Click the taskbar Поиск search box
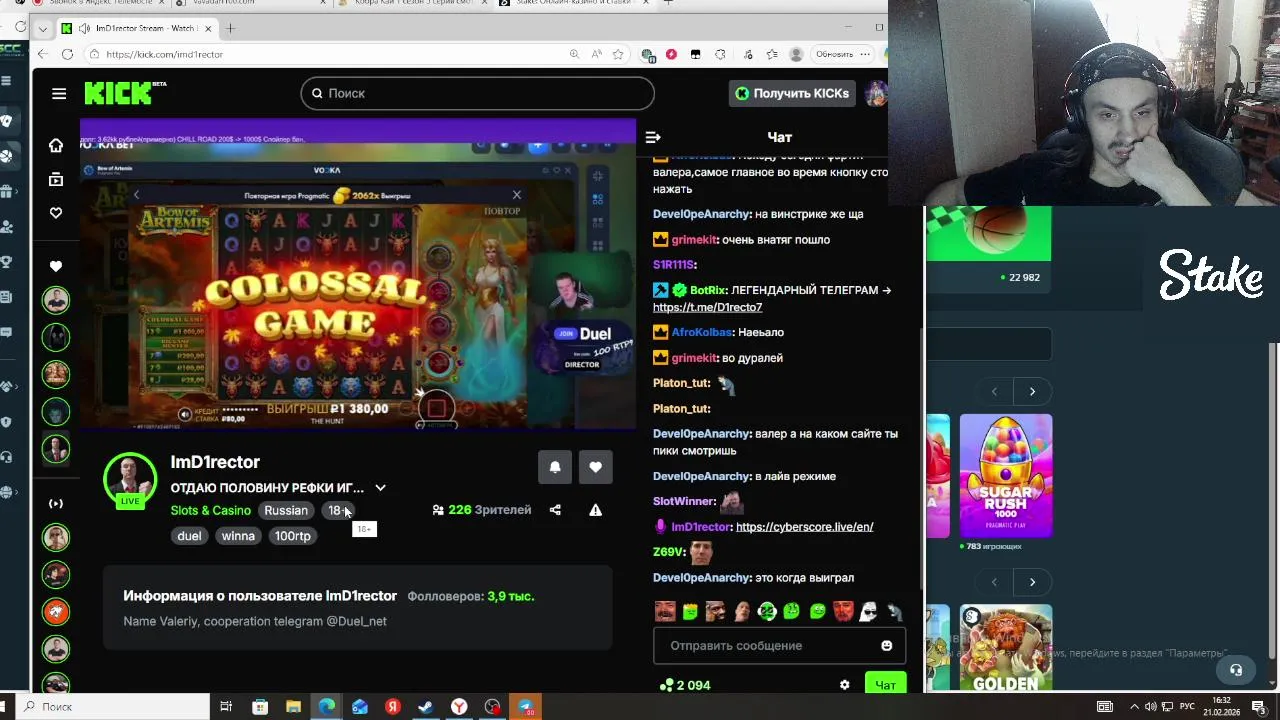The width and height of the screenshot is (1280, 720). click(x=114, y=707)
